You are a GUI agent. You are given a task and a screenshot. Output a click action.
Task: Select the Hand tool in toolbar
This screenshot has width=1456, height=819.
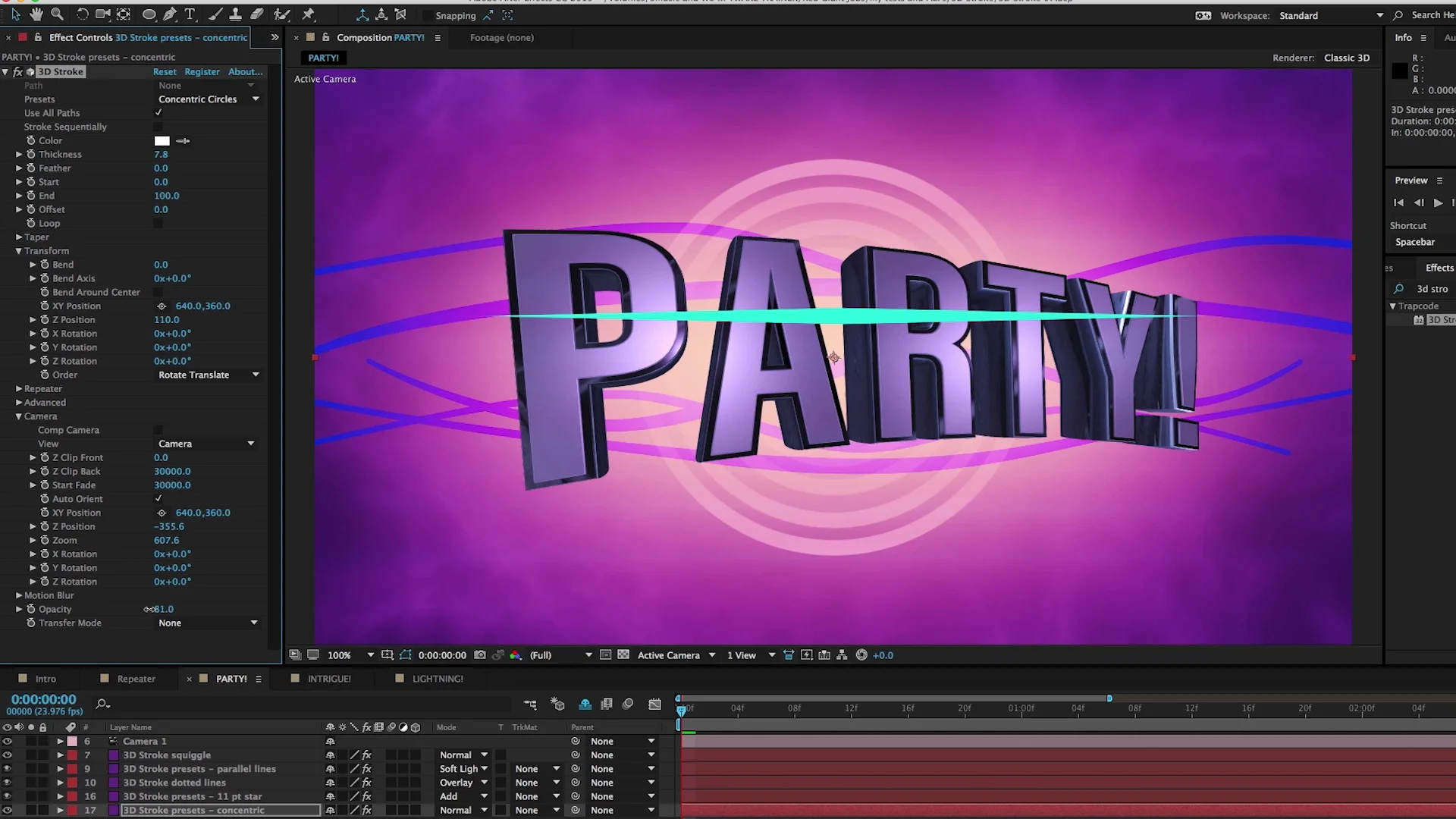click(x=36, y=14)
